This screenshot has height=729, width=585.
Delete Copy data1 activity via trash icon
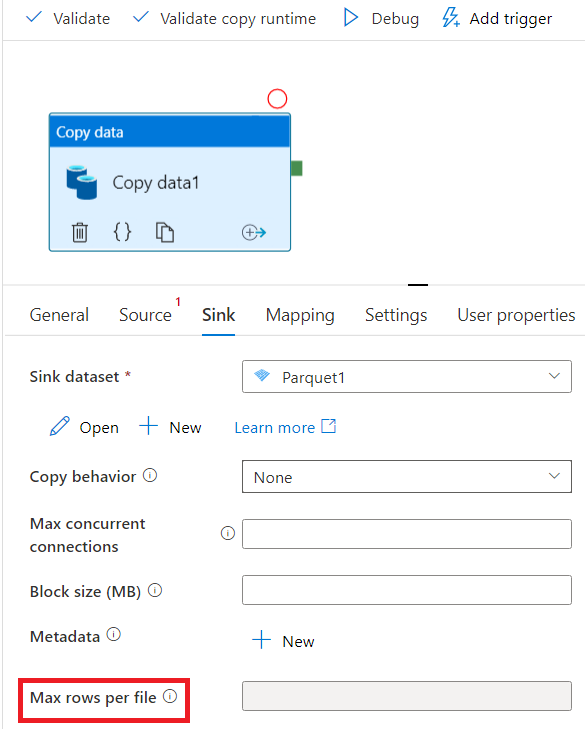point(80,232)
